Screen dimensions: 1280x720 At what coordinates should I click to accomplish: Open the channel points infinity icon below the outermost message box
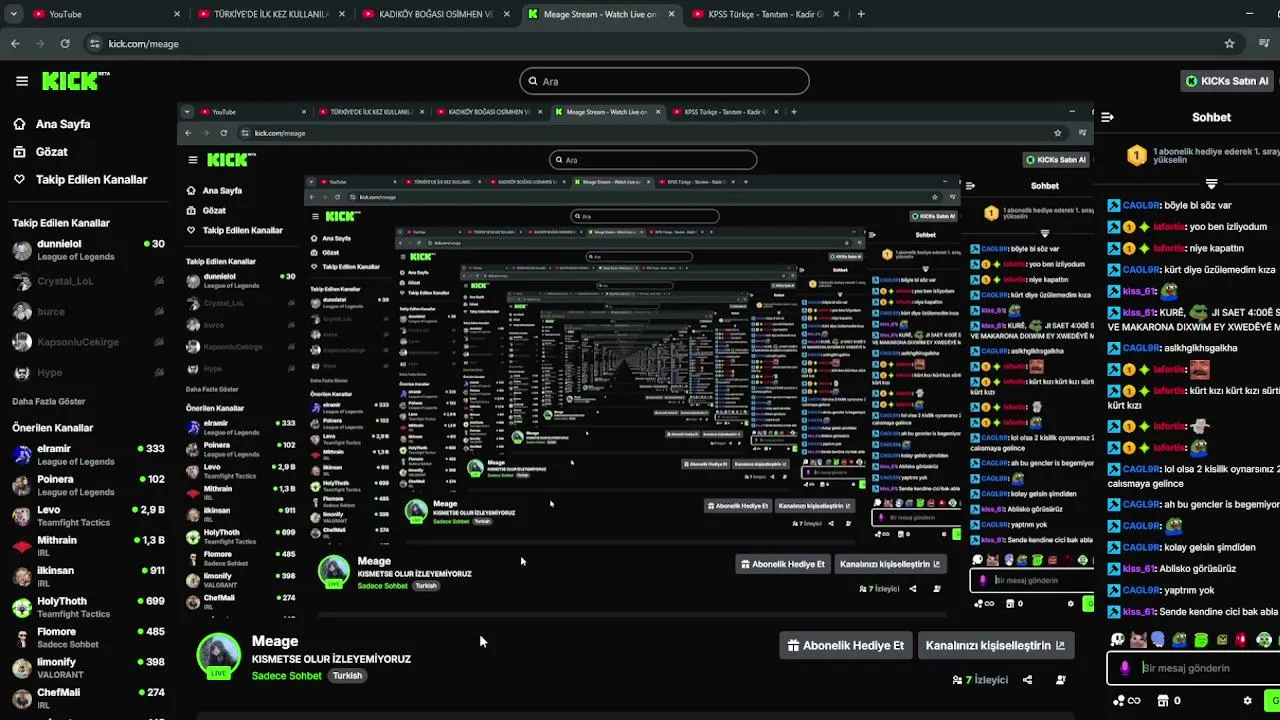point(1128,701)
